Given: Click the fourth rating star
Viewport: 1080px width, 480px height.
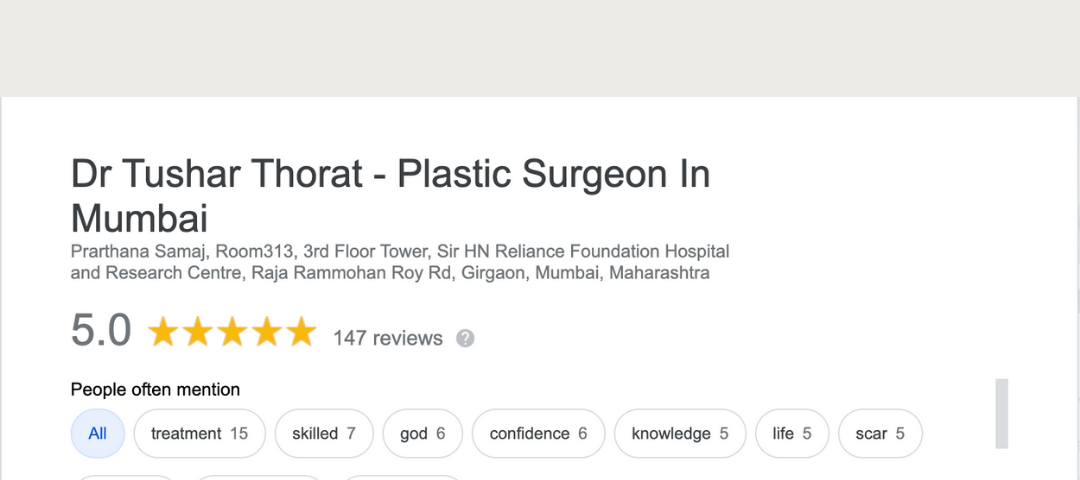Looking at the screenshot, I should point(266,332).
